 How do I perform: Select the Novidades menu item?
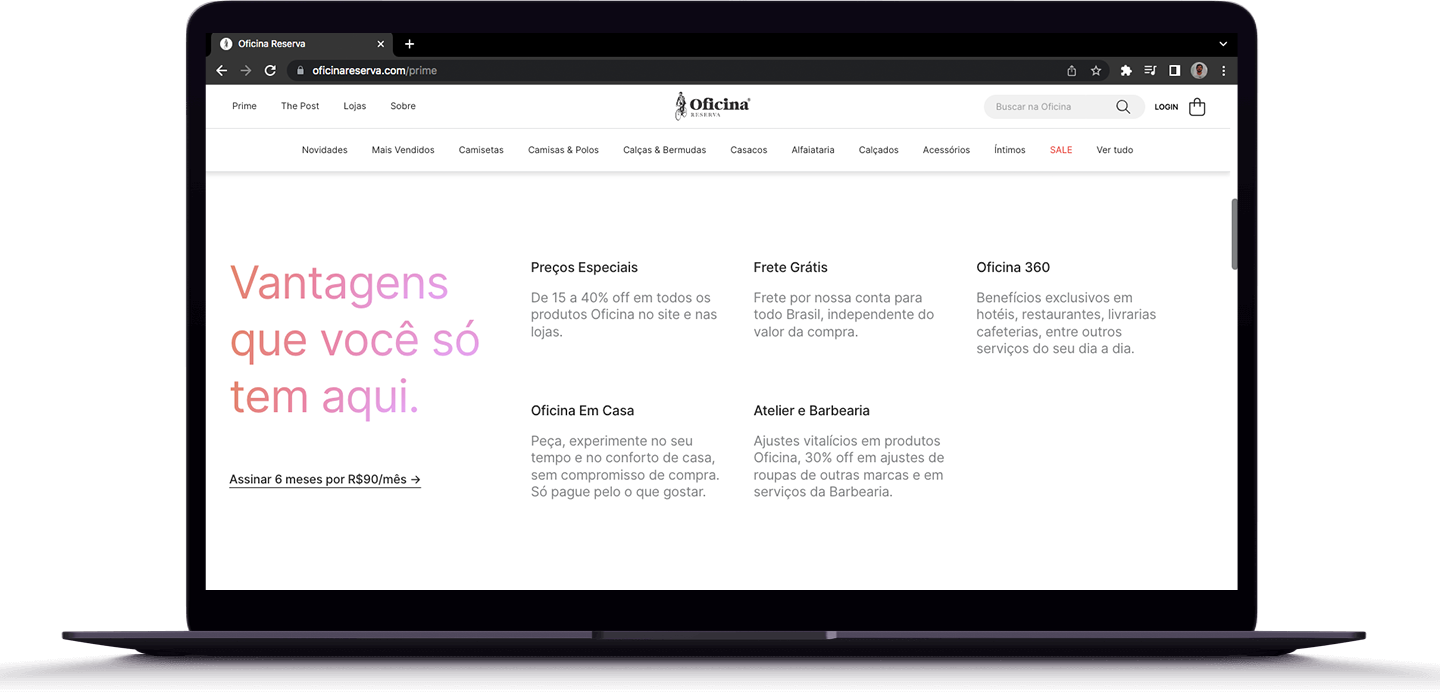pos(325,150)
